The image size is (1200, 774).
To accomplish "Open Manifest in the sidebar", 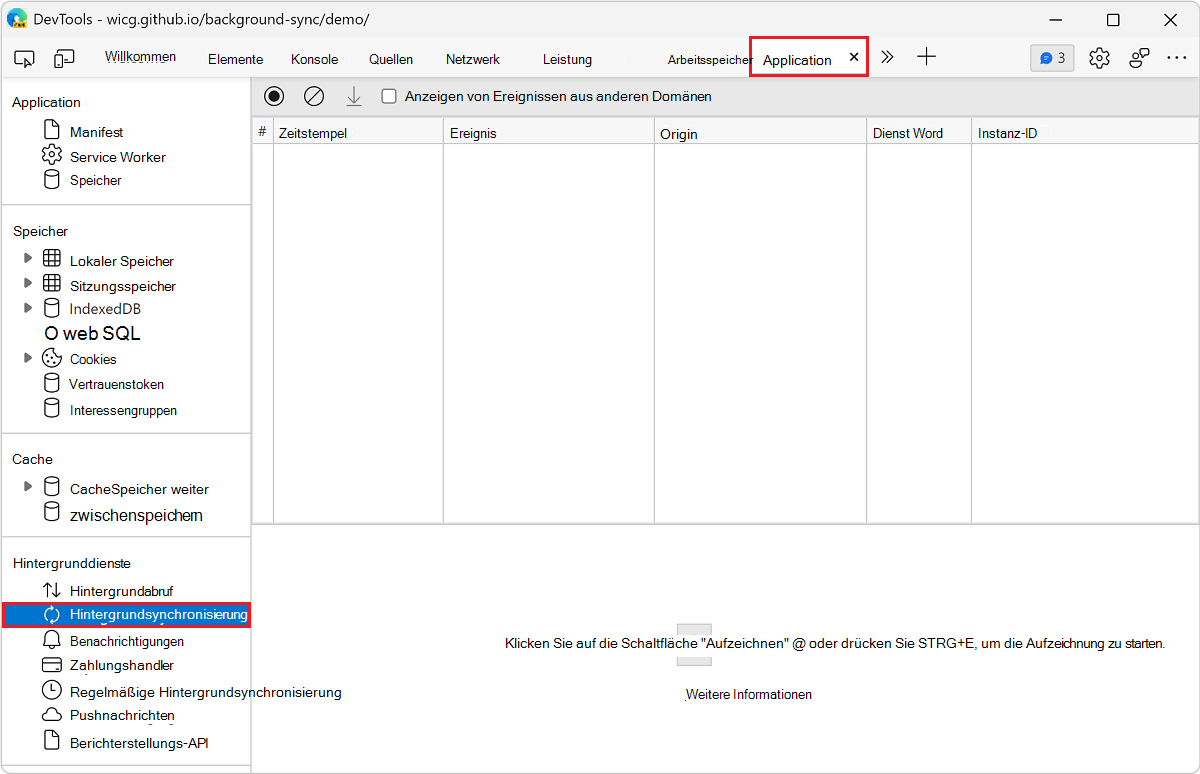I will (x=97, y=132).
